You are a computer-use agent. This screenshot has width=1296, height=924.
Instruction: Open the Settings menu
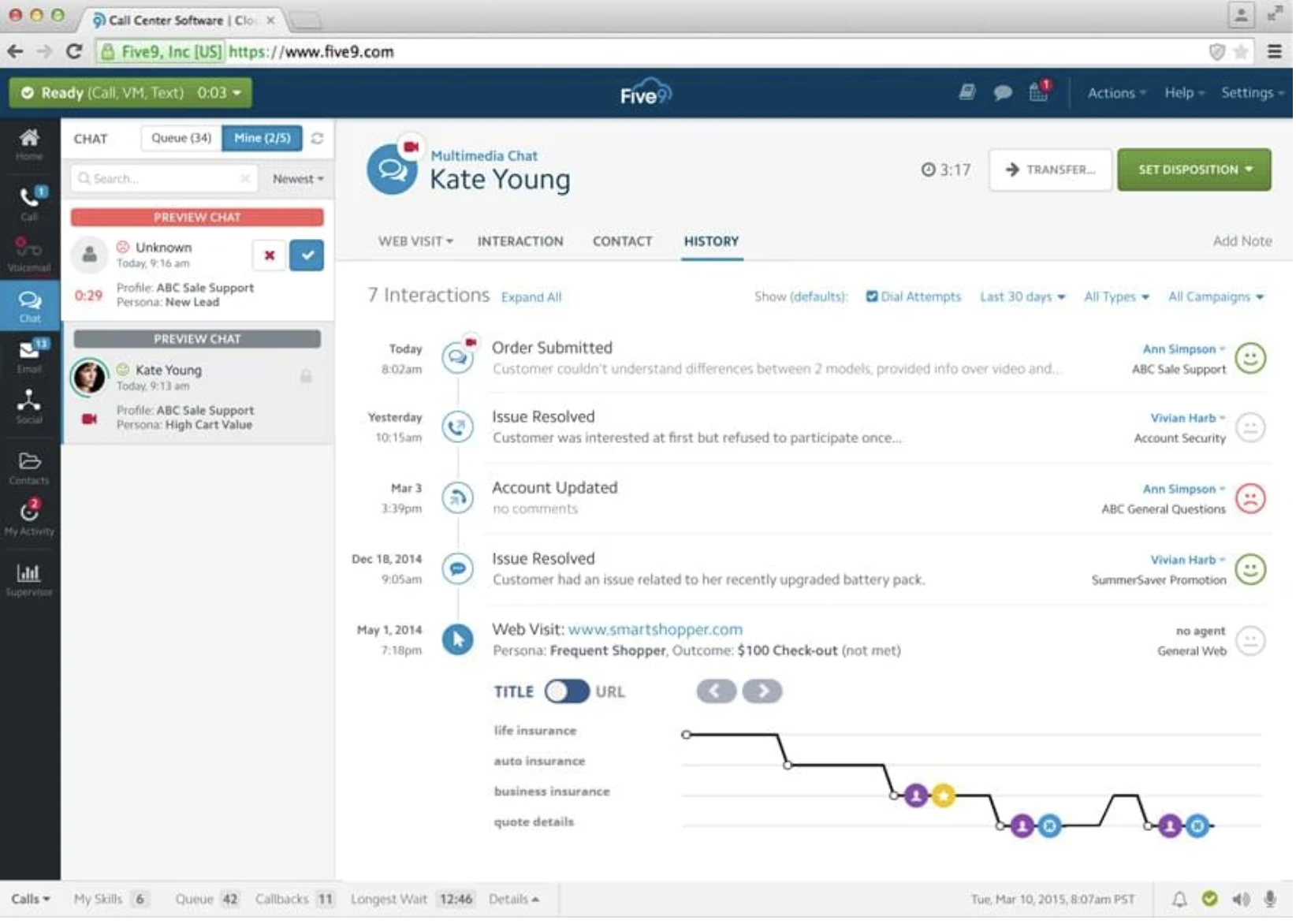click(x=1252, y=93)
